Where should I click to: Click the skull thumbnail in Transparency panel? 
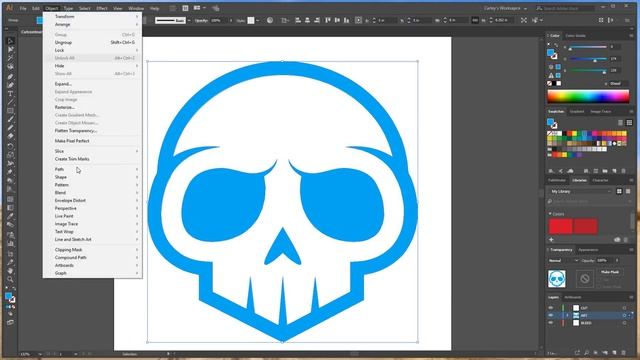557,279
